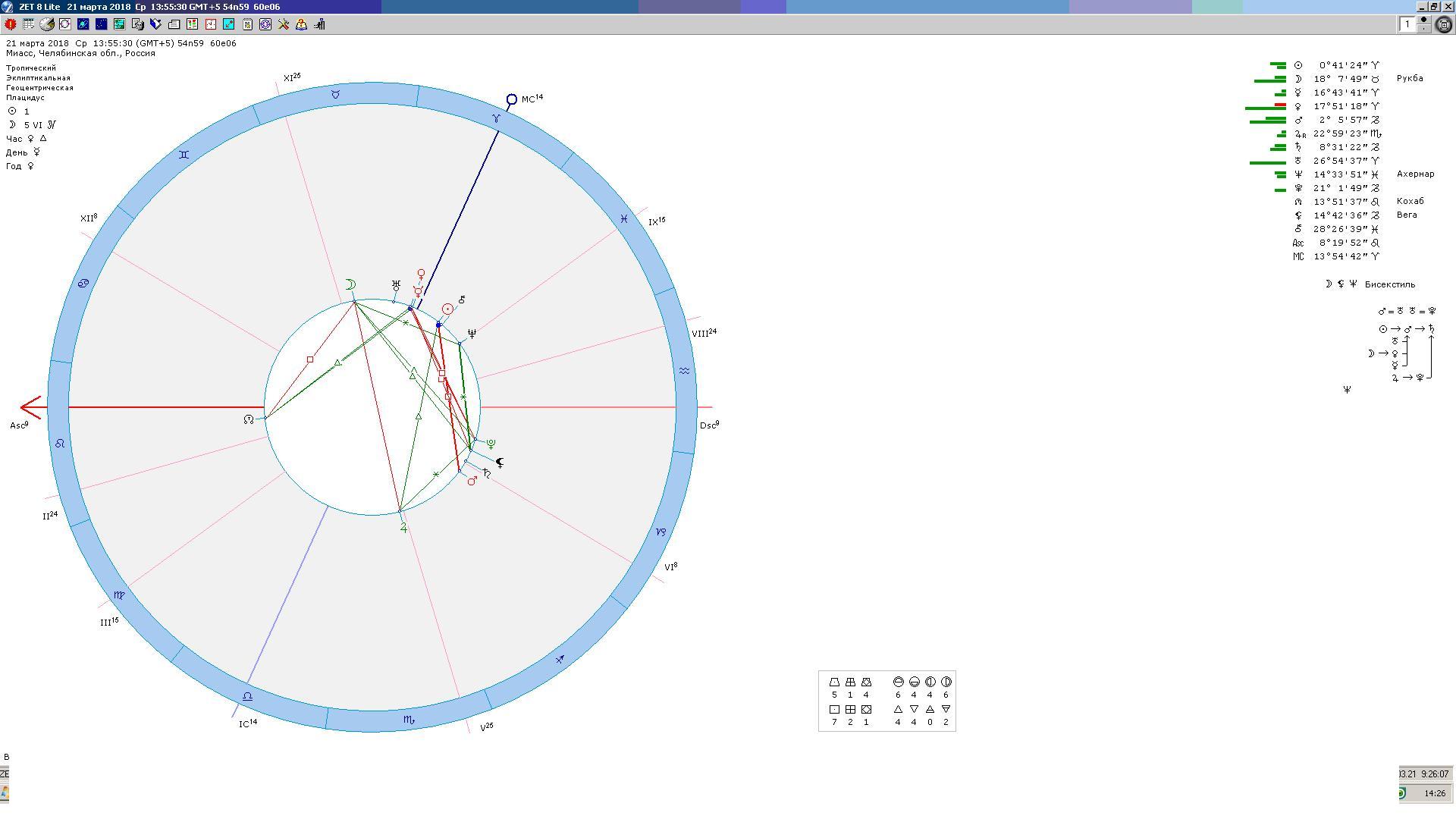Click the numeric field showing 1
This screenshot has width=1456, height=819.
click(x=1408, y=24)
